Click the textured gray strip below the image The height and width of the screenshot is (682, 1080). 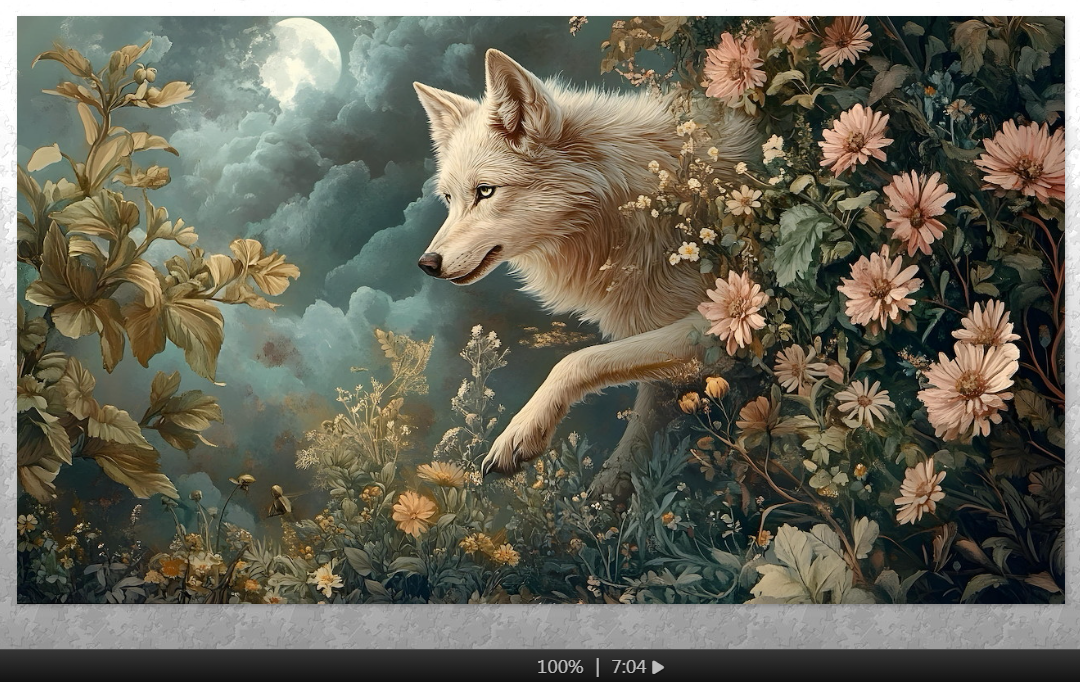click(x=540, y=627)
